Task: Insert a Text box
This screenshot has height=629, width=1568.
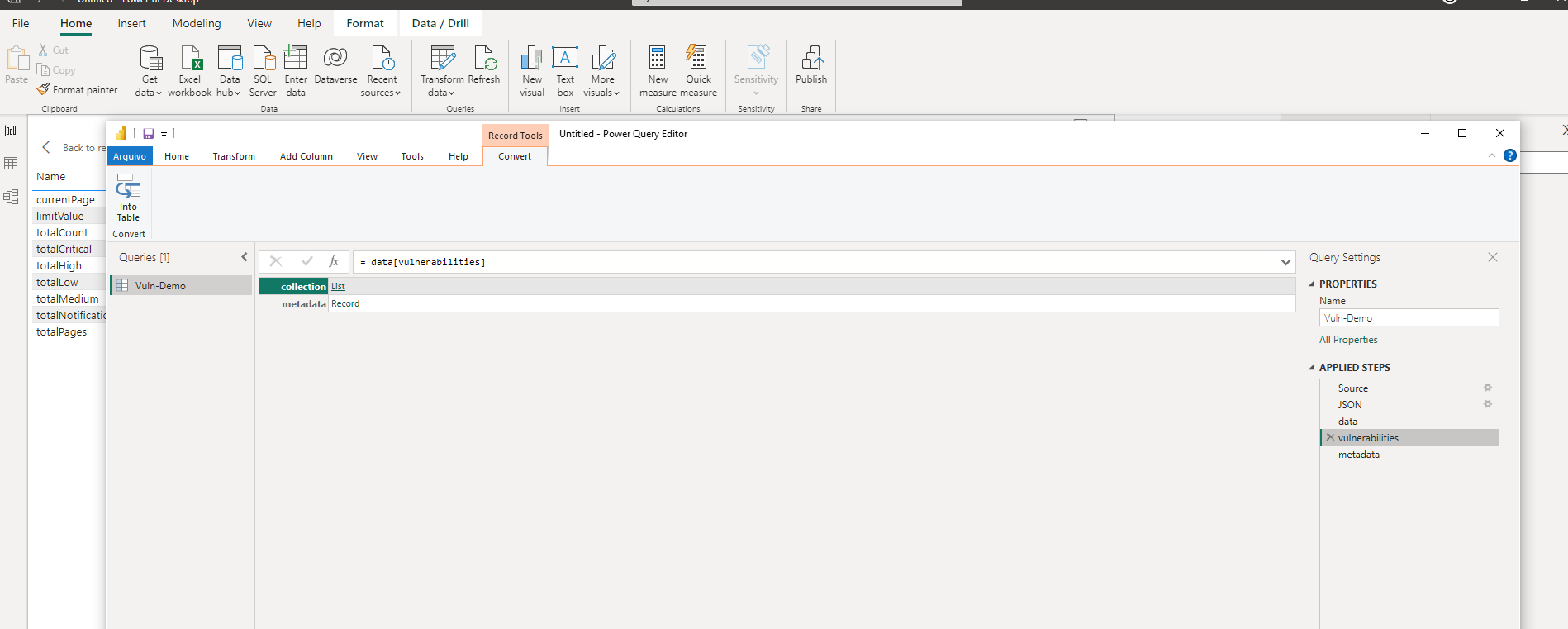Action: coord(565,71)
